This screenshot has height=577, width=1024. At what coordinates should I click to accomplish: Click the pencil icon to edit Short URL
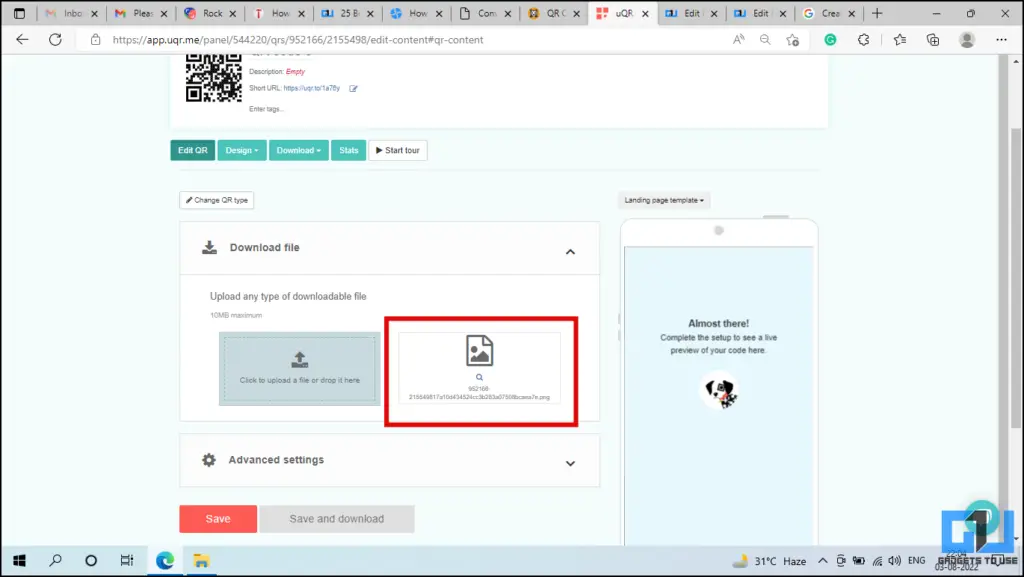354,88
